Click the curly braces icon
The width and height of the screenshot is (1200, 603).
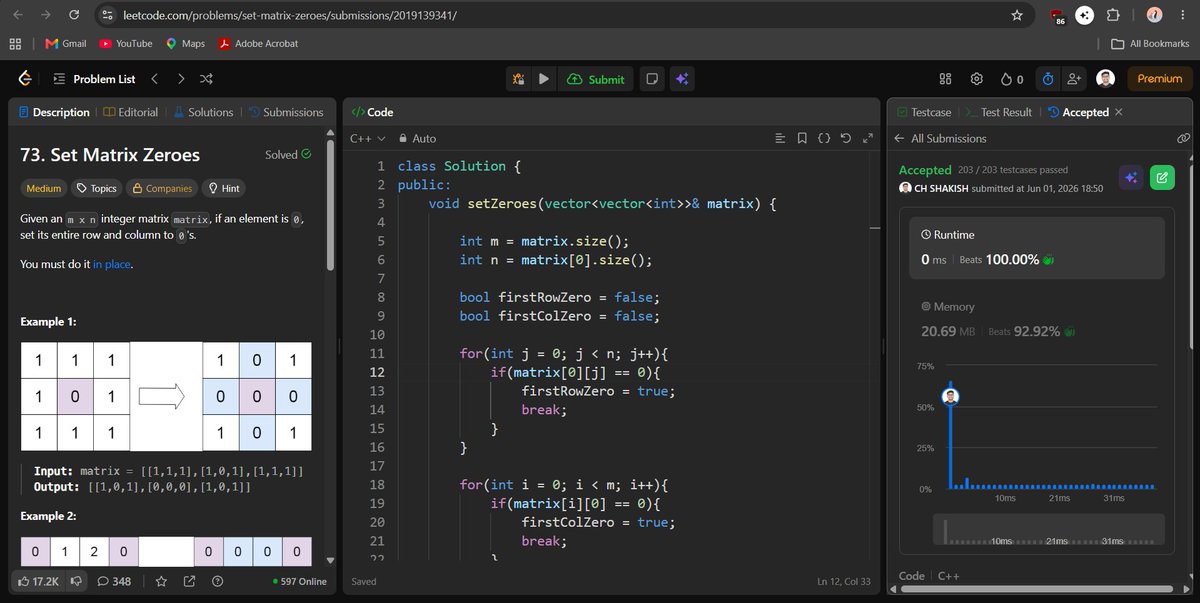pos(824,138)
